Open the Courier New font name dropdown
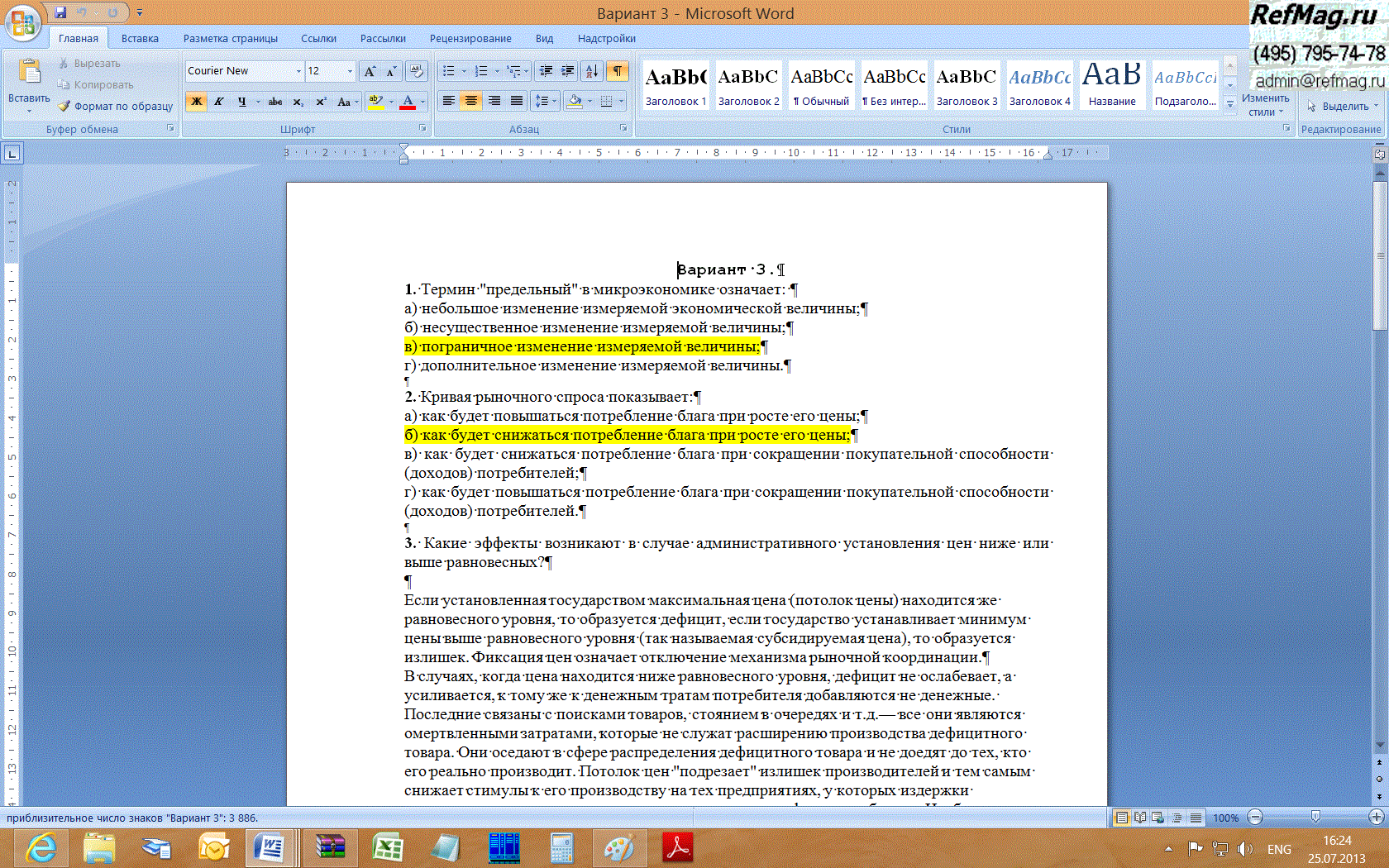 (298, 71)
